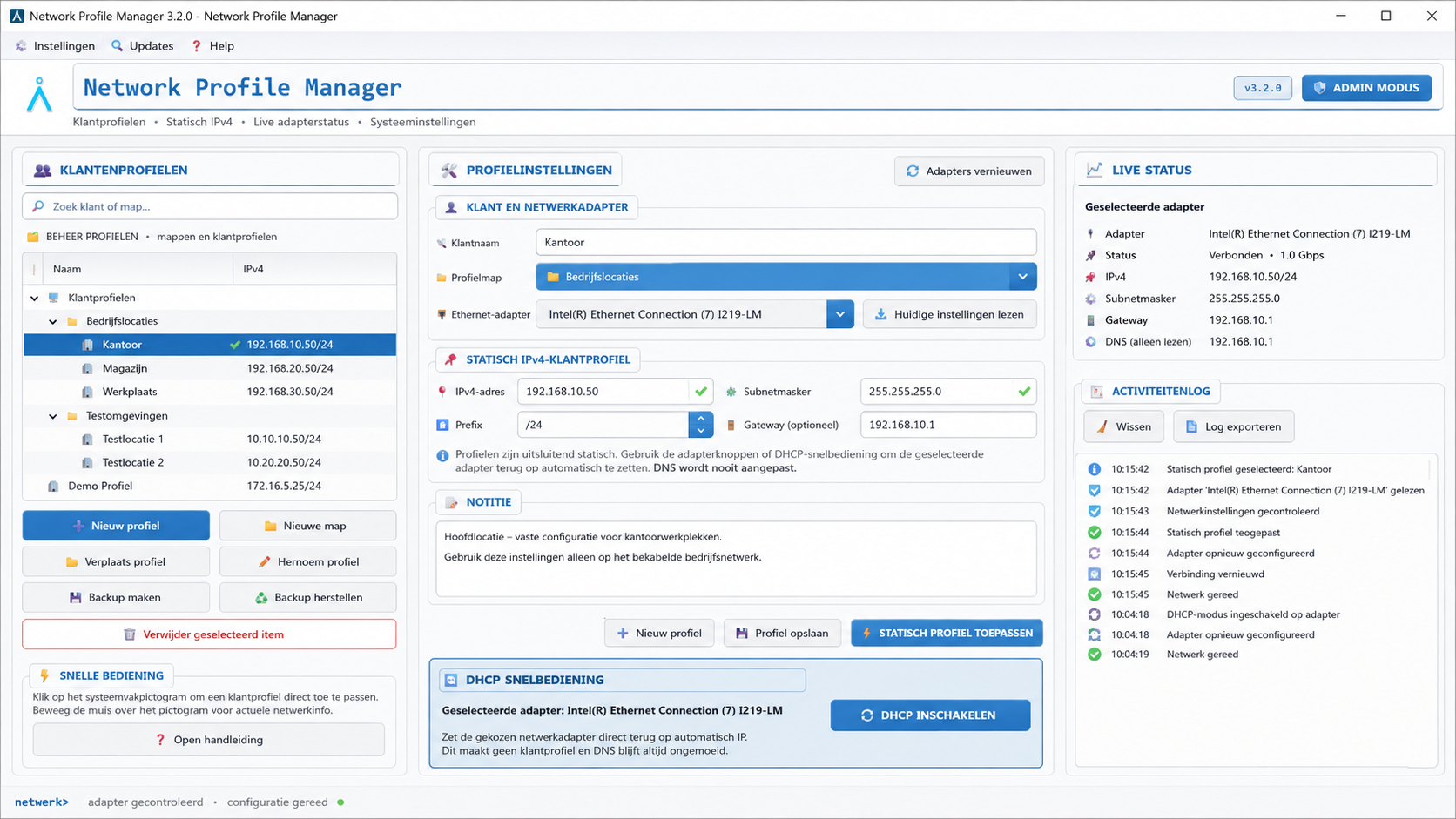Select the Testlocatie 2 profile

(x=210, y=462)
